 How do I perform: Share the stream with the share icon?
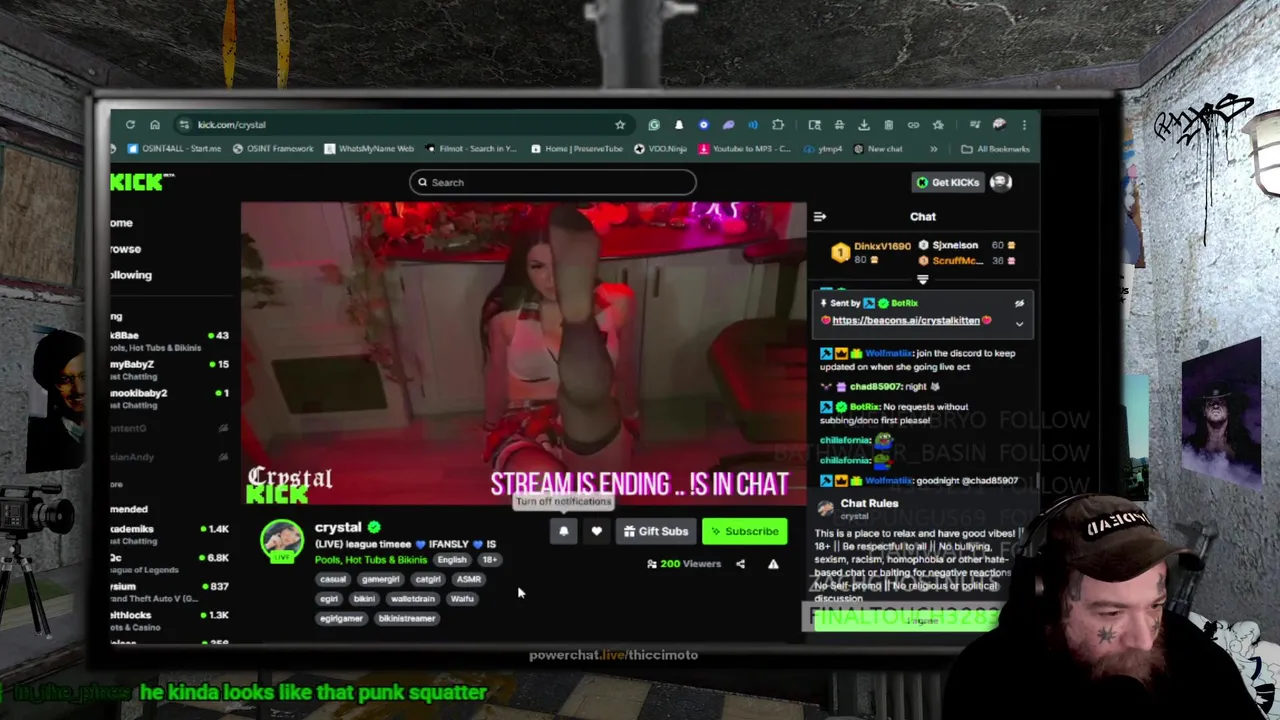pyautogui.click(x=740, y=564)
